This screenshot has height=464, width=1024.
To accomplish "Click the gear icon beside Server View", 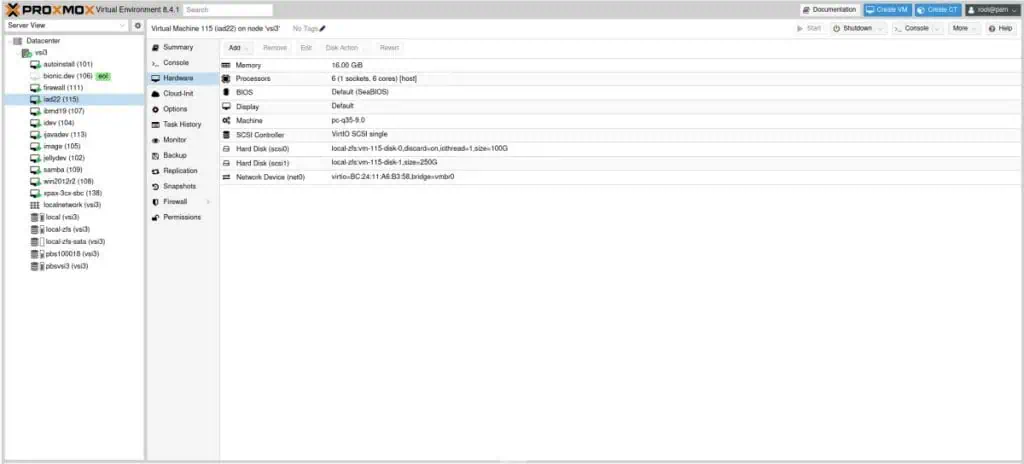I will tap(137, 26).
